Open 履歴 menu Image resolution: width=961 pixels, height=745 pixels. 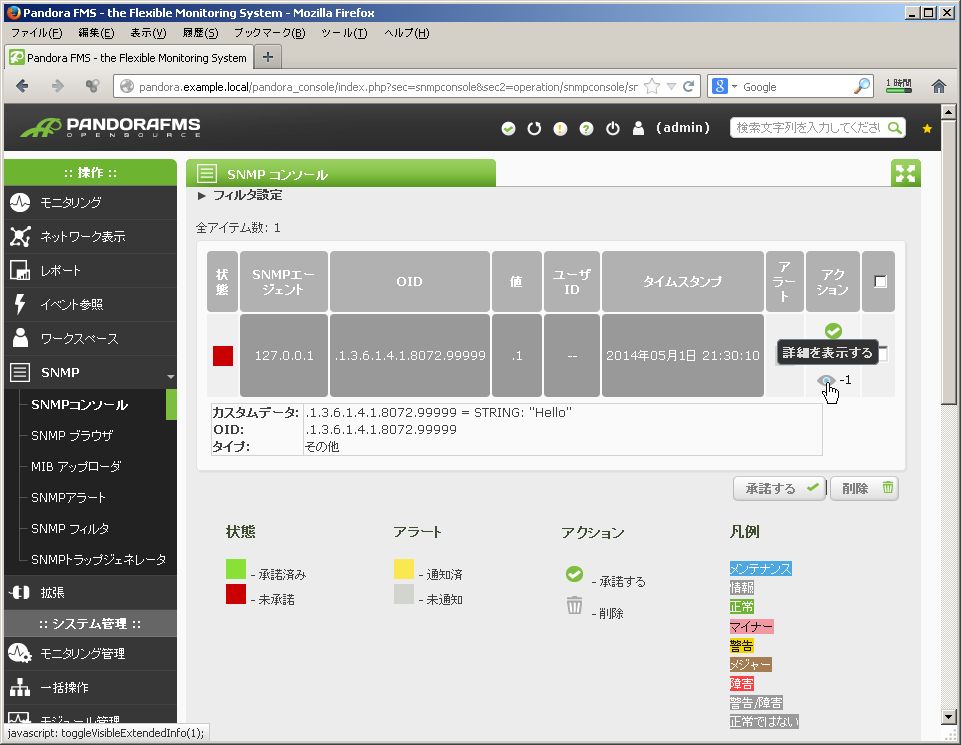pyautogui.click(x=200, y=33)
